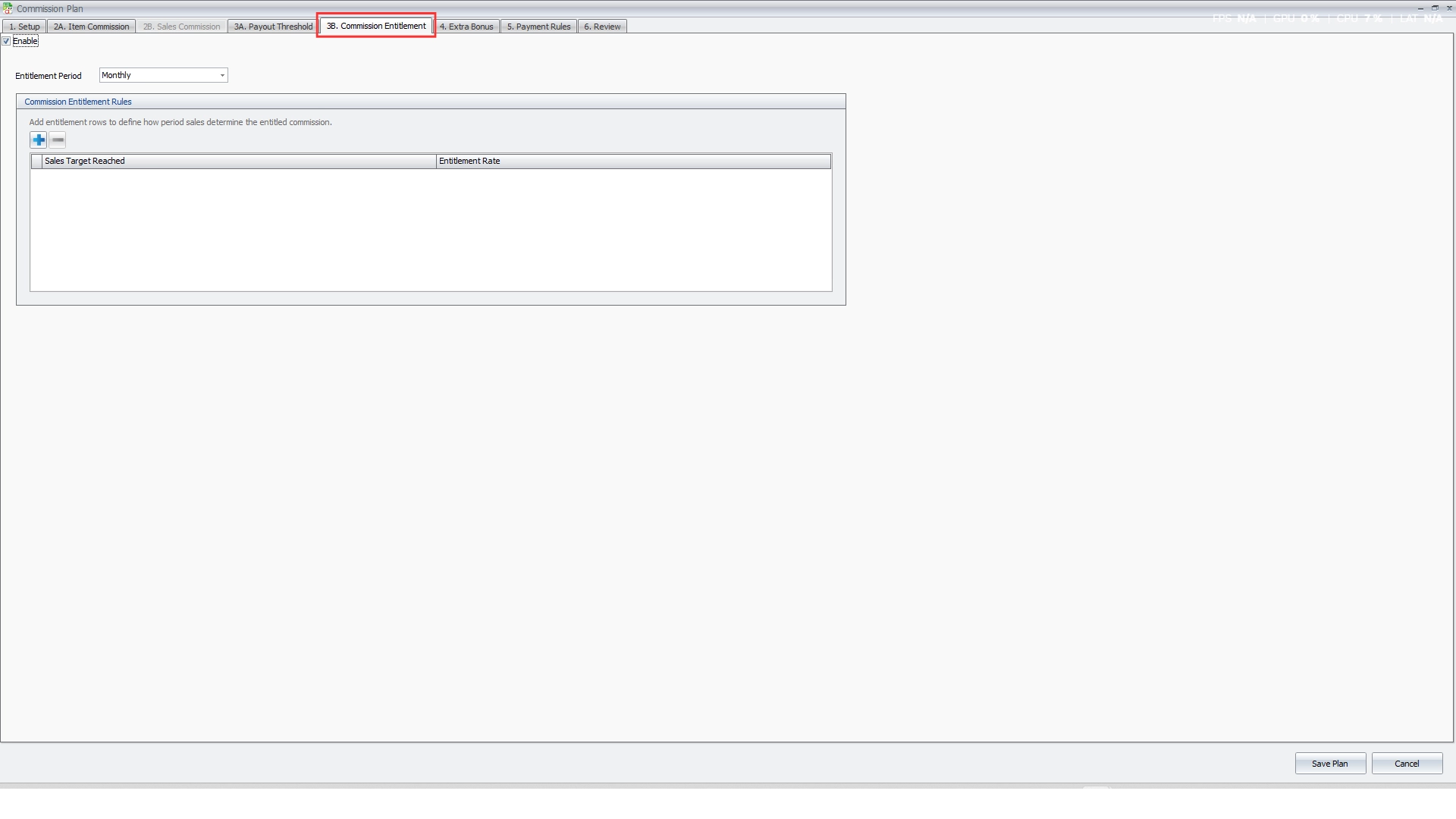
Task: Click the Entitlement Rate column header
Action: 633,161
